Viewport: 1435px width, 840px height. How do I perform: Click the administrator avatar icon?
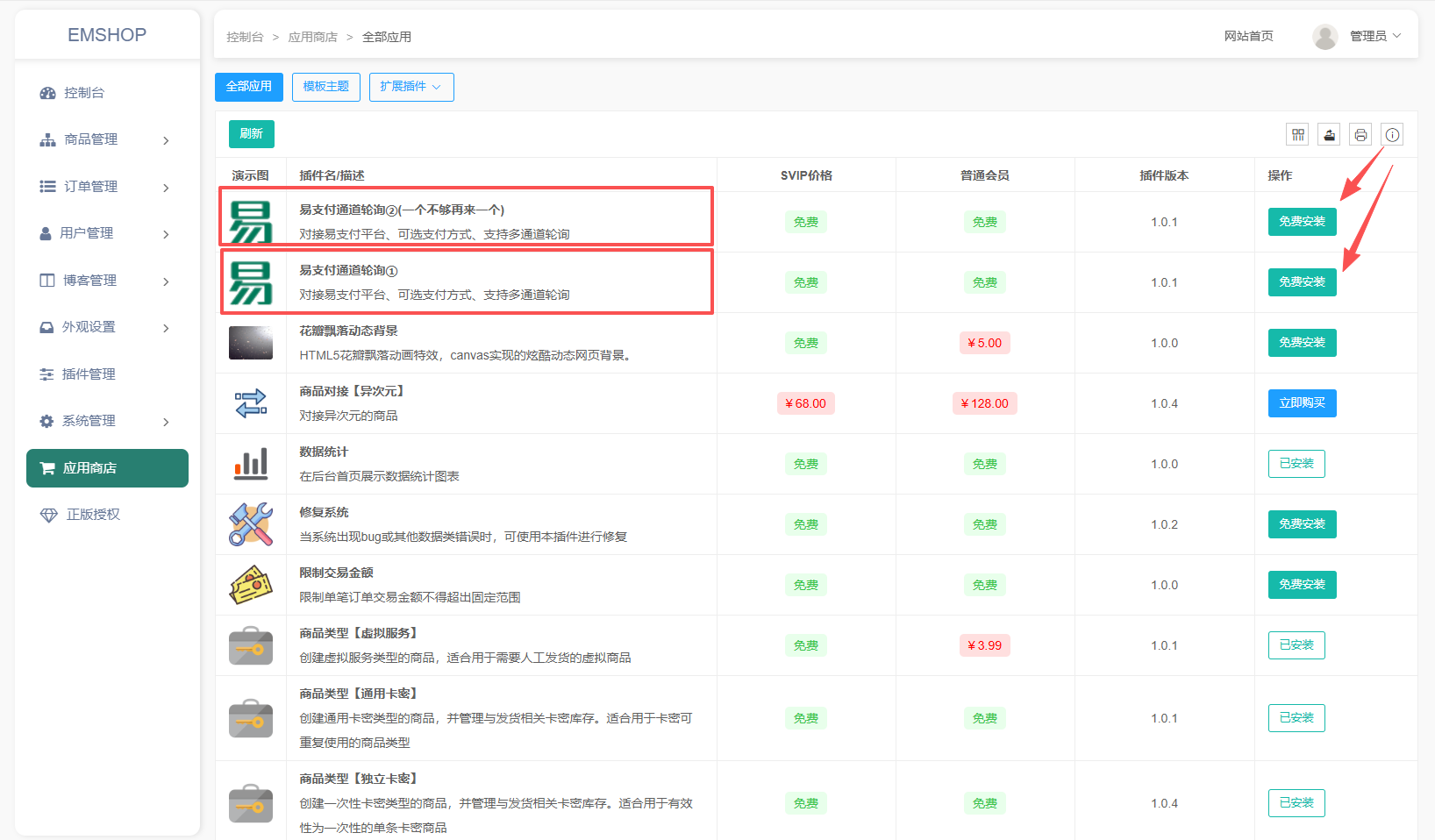1324,36
